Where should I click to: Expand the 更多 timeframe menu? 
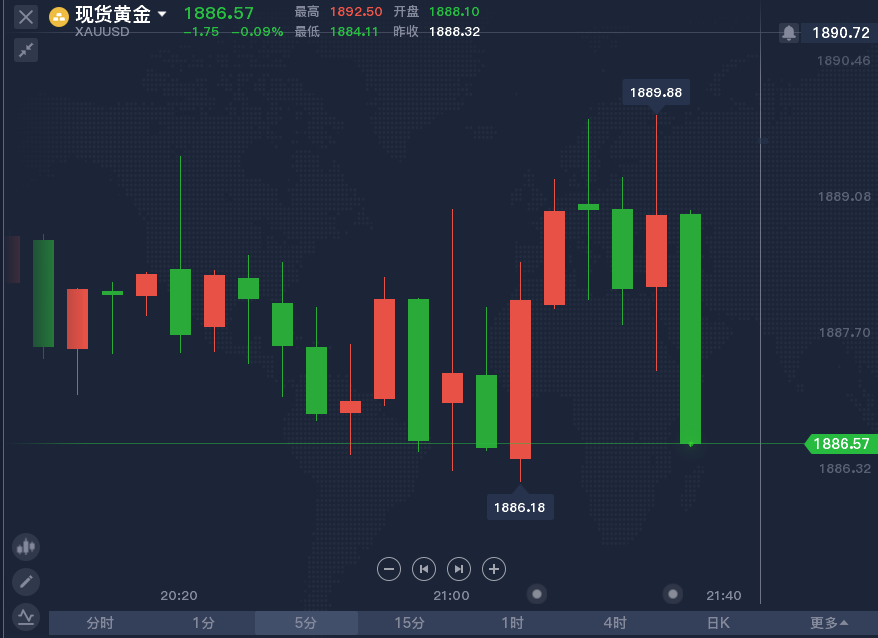(x=829, y=623)
